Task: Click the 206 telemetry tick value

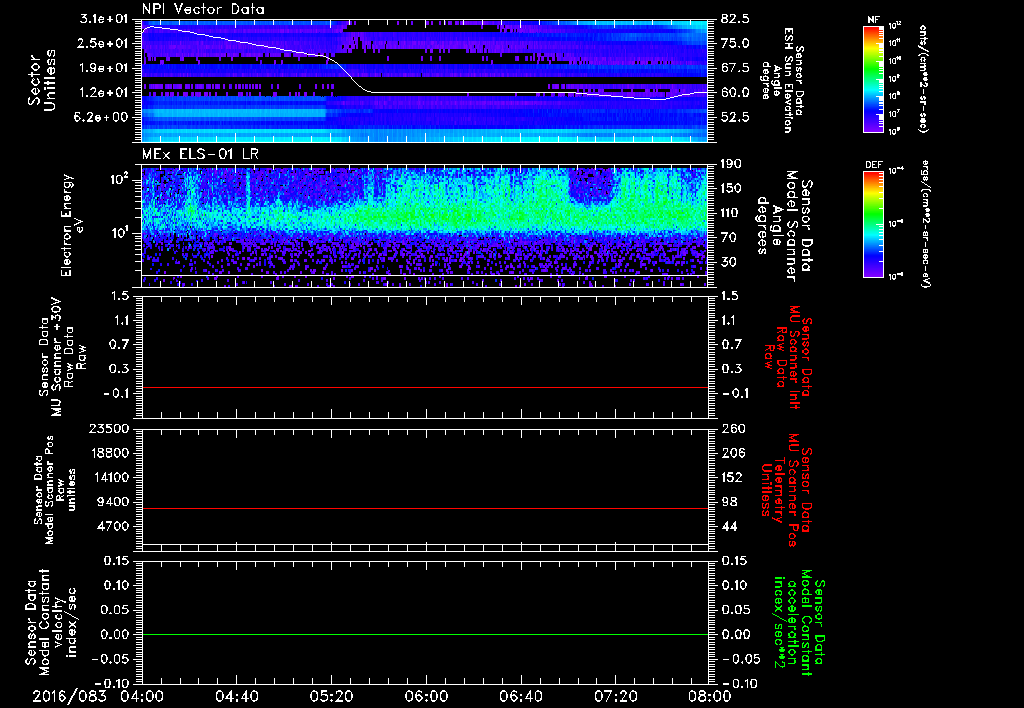Action: (x=731, y=453)
